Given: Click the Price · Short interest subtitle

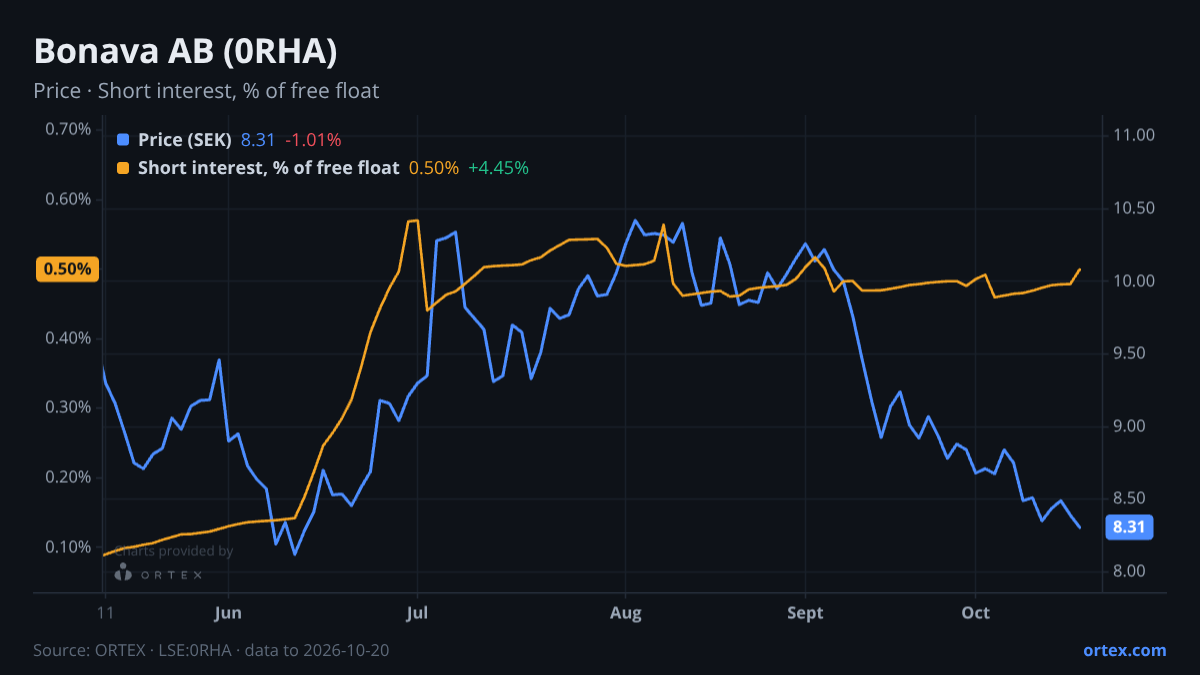Looking at the screenshot, I should coord(206,91).
